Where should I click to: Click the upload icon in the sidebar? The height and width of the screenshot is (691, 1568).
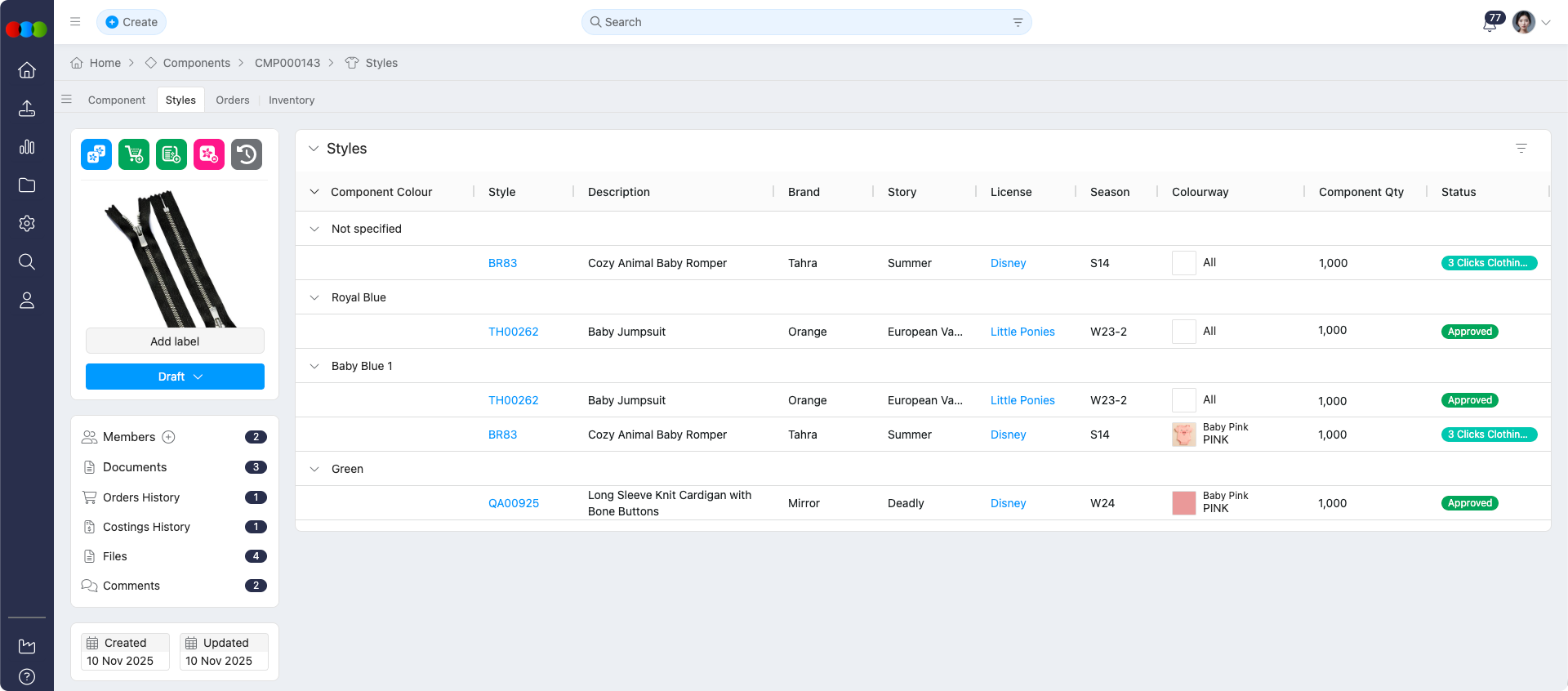[27, 109]
